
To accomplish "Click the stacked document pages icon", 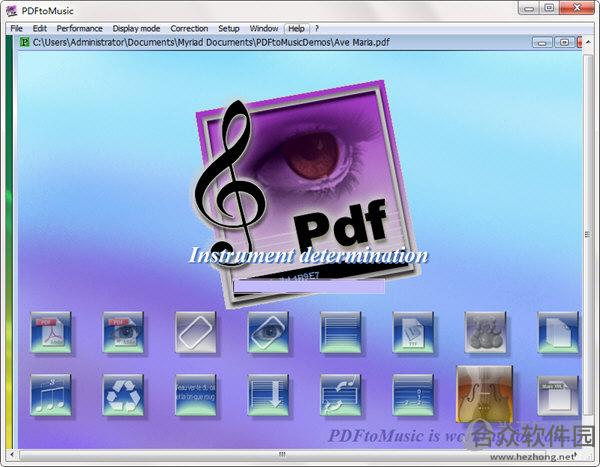I will coord(558,332).
